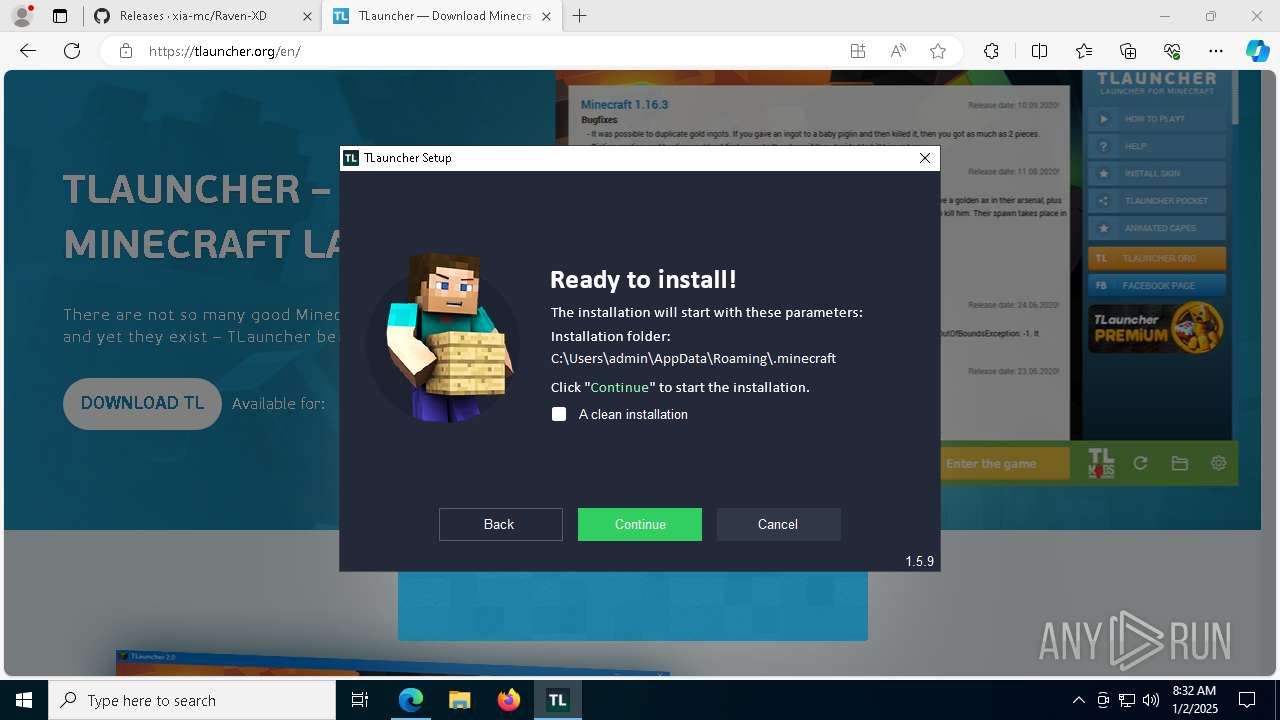Open the FACEBOOK PAGE link
Image resolution: width=1280 pixels, height=720 pixels.
click(1157, 285)
